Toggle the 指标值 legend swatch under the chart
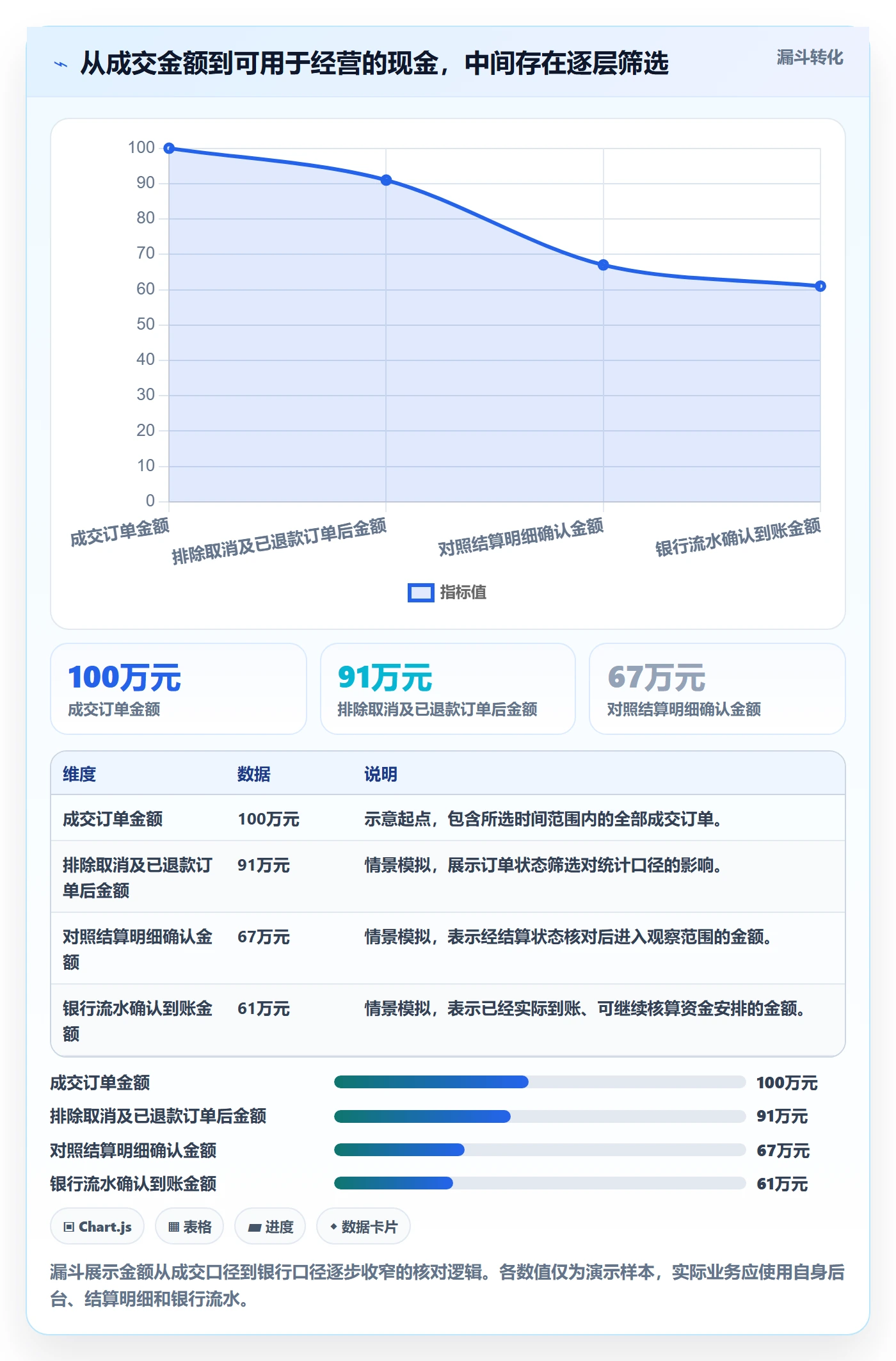896x1361 pixels. point(420,593)
